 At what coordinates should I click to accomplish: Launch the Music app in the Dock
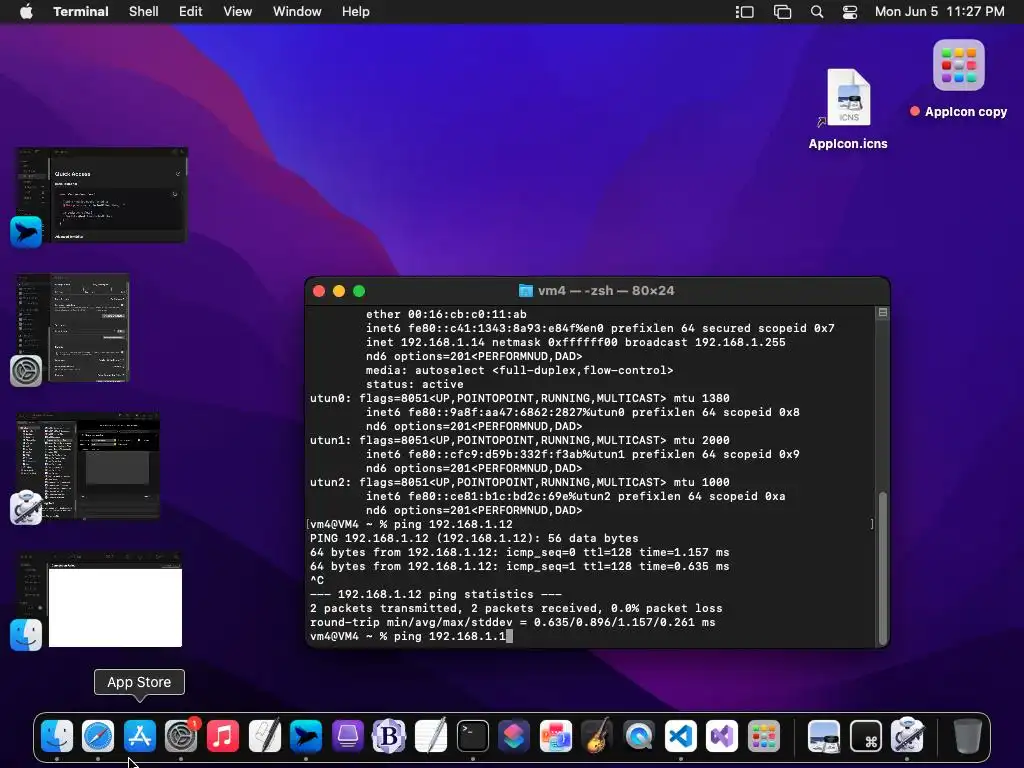[x=223, y=736]
